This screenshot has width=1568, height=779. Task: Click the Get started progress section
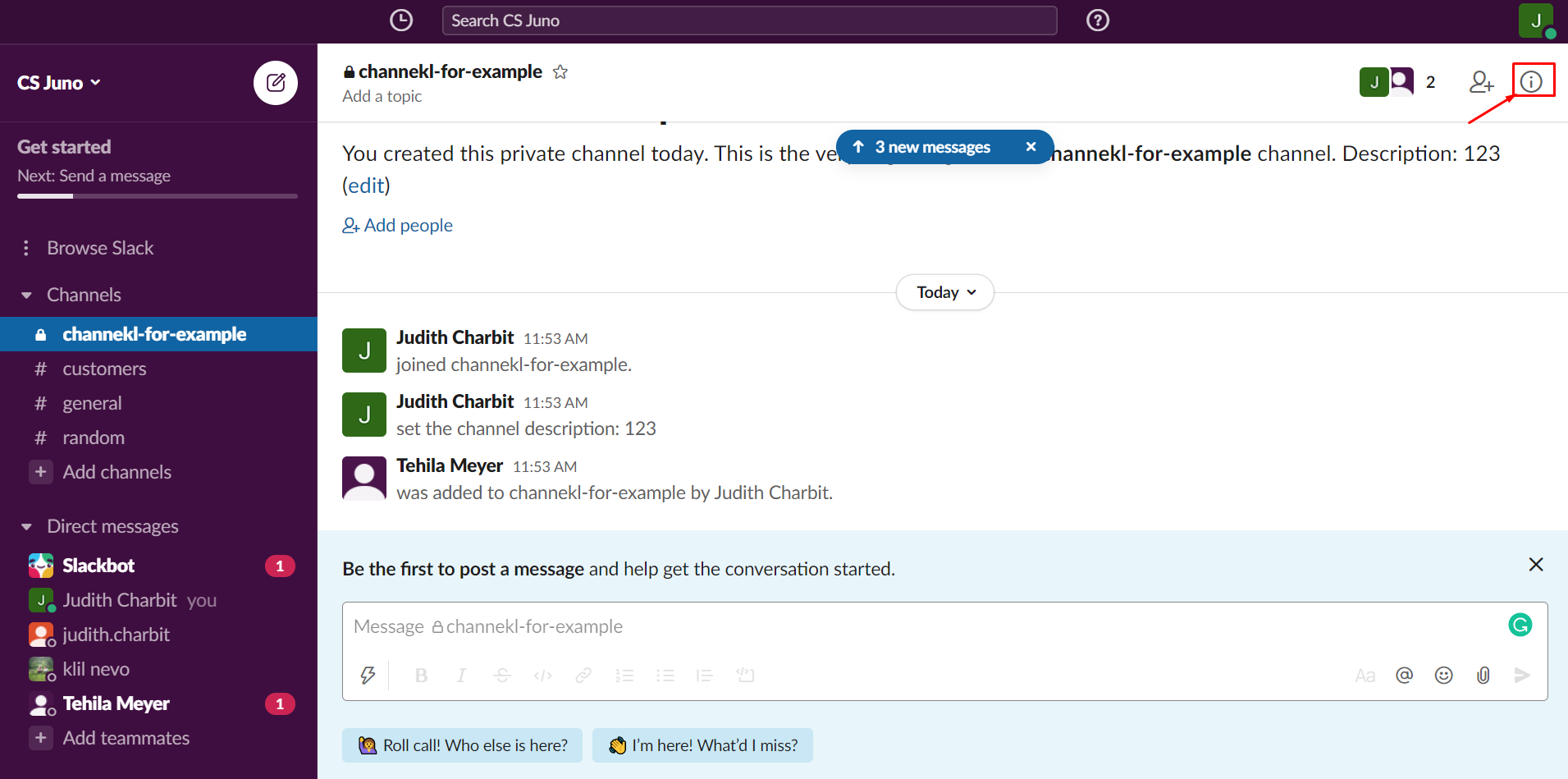[158, 168]
